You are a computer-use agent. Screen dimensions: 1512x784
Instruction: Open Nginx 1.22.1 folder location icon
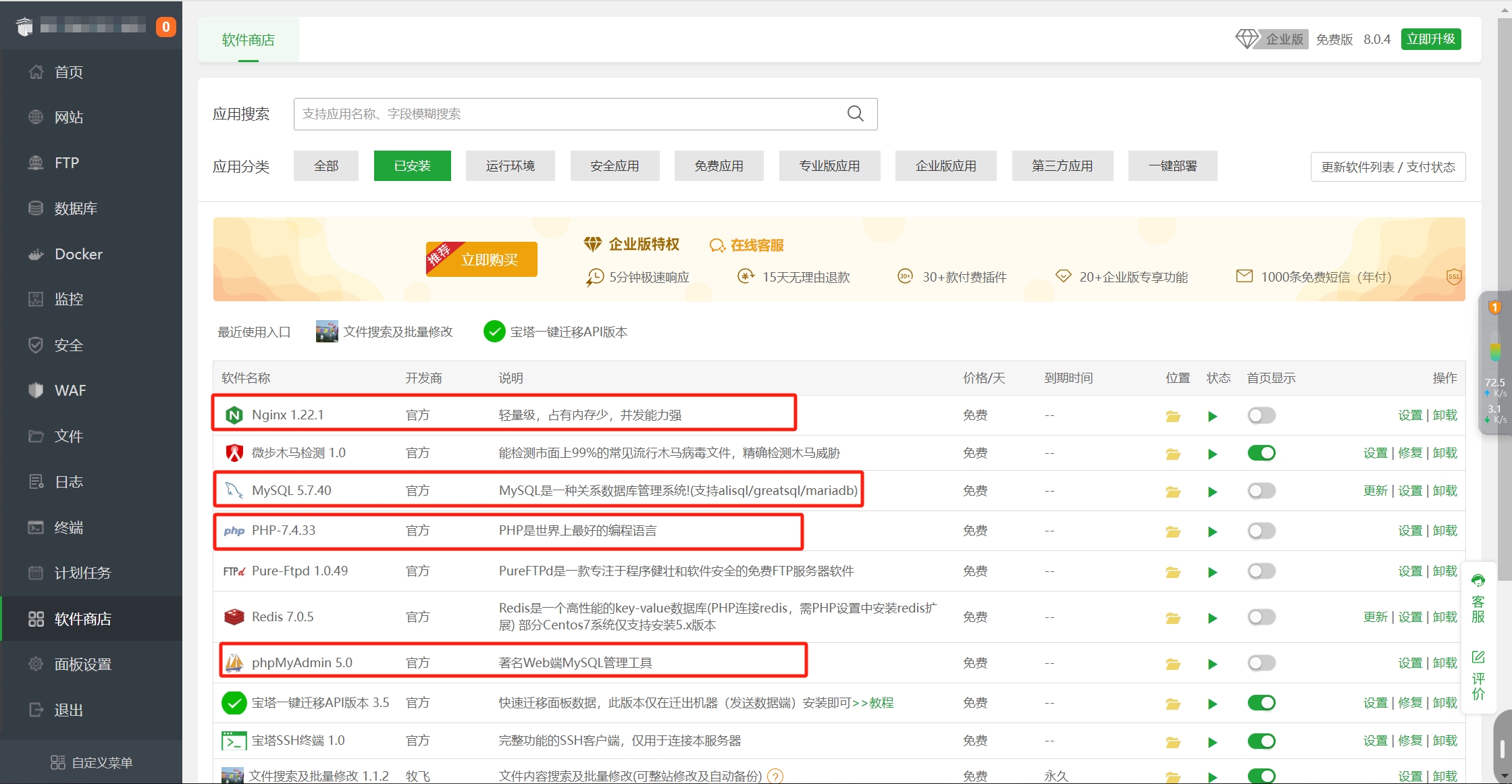[x=1173, y=416]
